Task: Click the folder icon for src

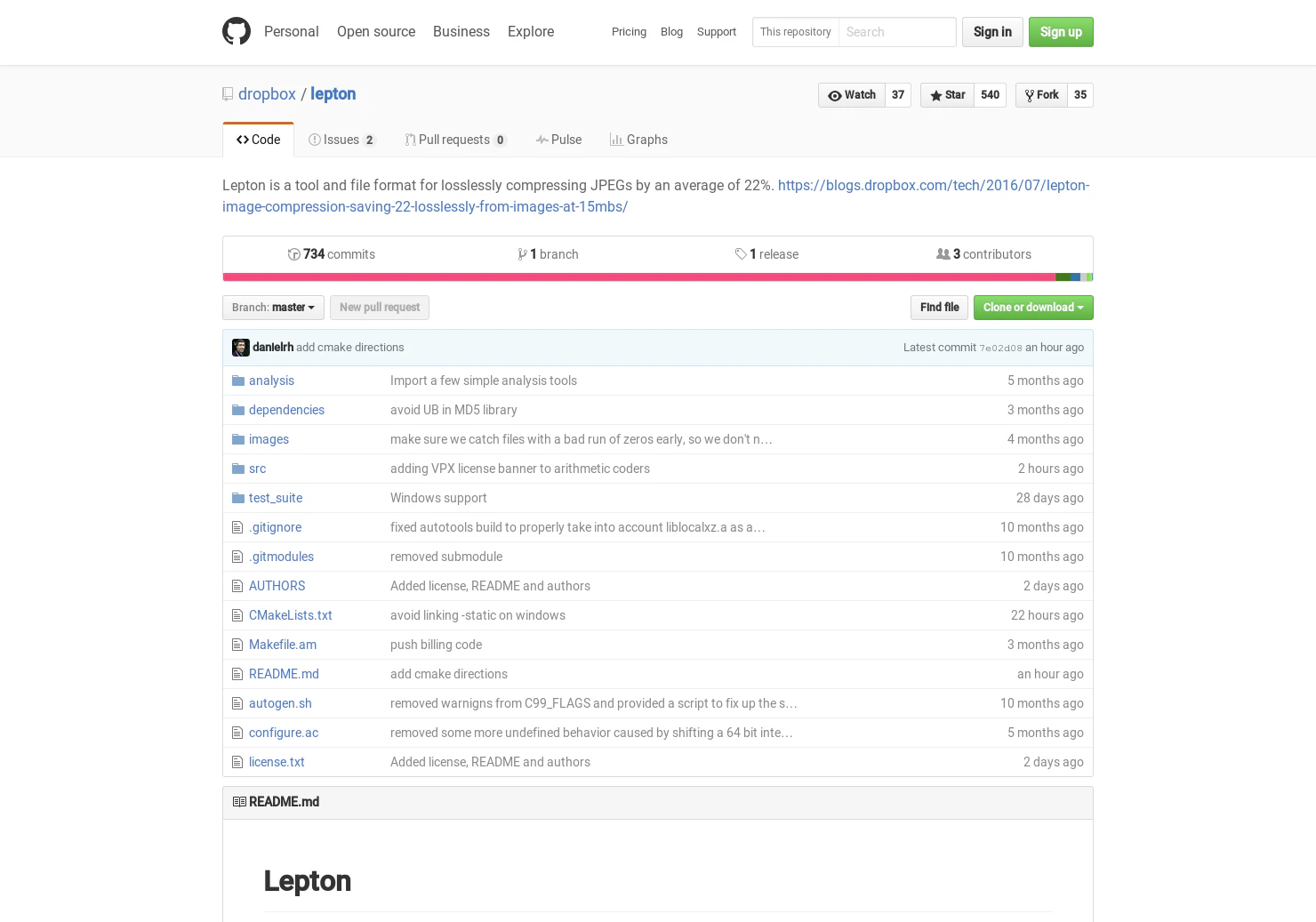Action: pyautogui.click(x=238, y=469)
